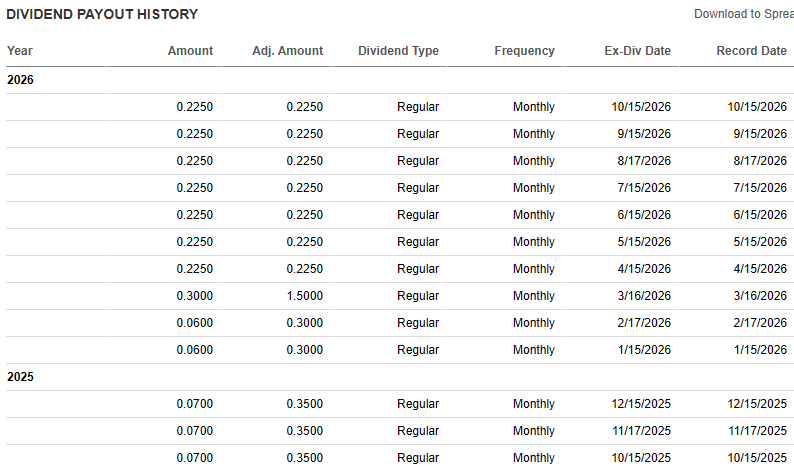
Task: Click Regular type in the 3/16/2026 row
Action: pos(418,296)
